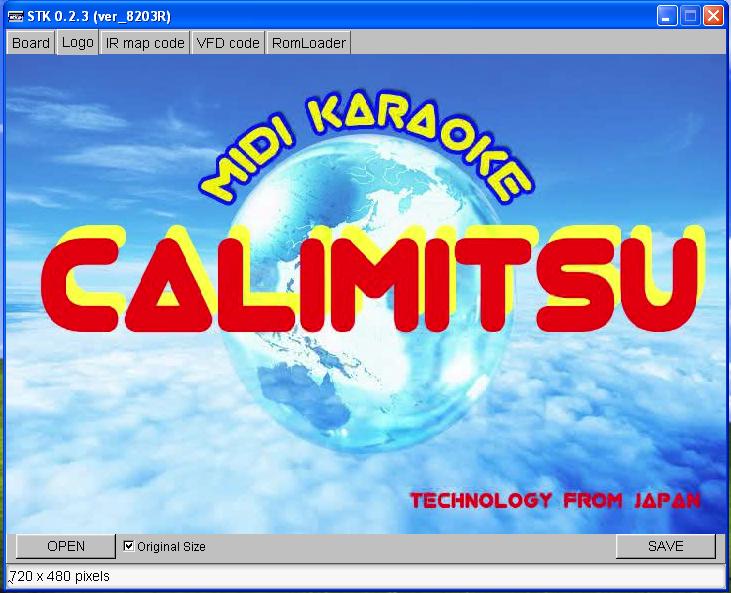This screenshot has height=593, width=731.
Task: Switch to the Board tab
Action: coord(31,43)
